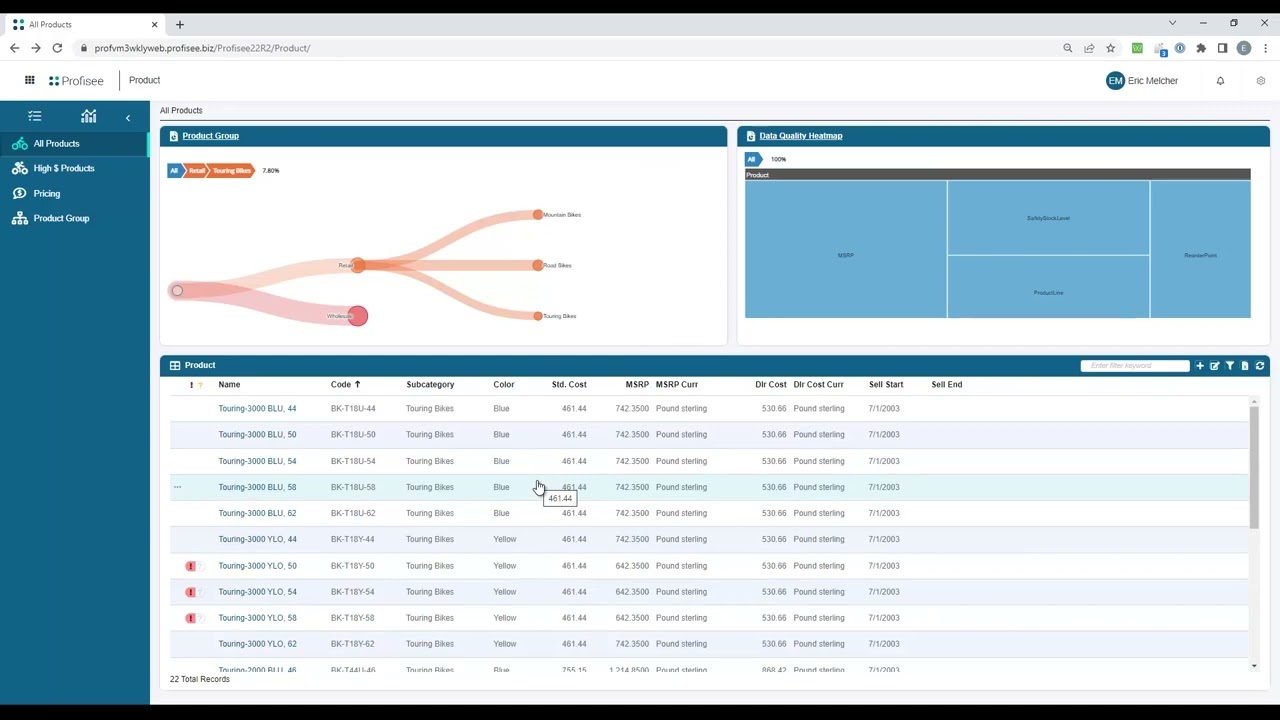
Task: Click the validation error icon on Touring-3000 YLO, 50
Action: coord(190,566)
